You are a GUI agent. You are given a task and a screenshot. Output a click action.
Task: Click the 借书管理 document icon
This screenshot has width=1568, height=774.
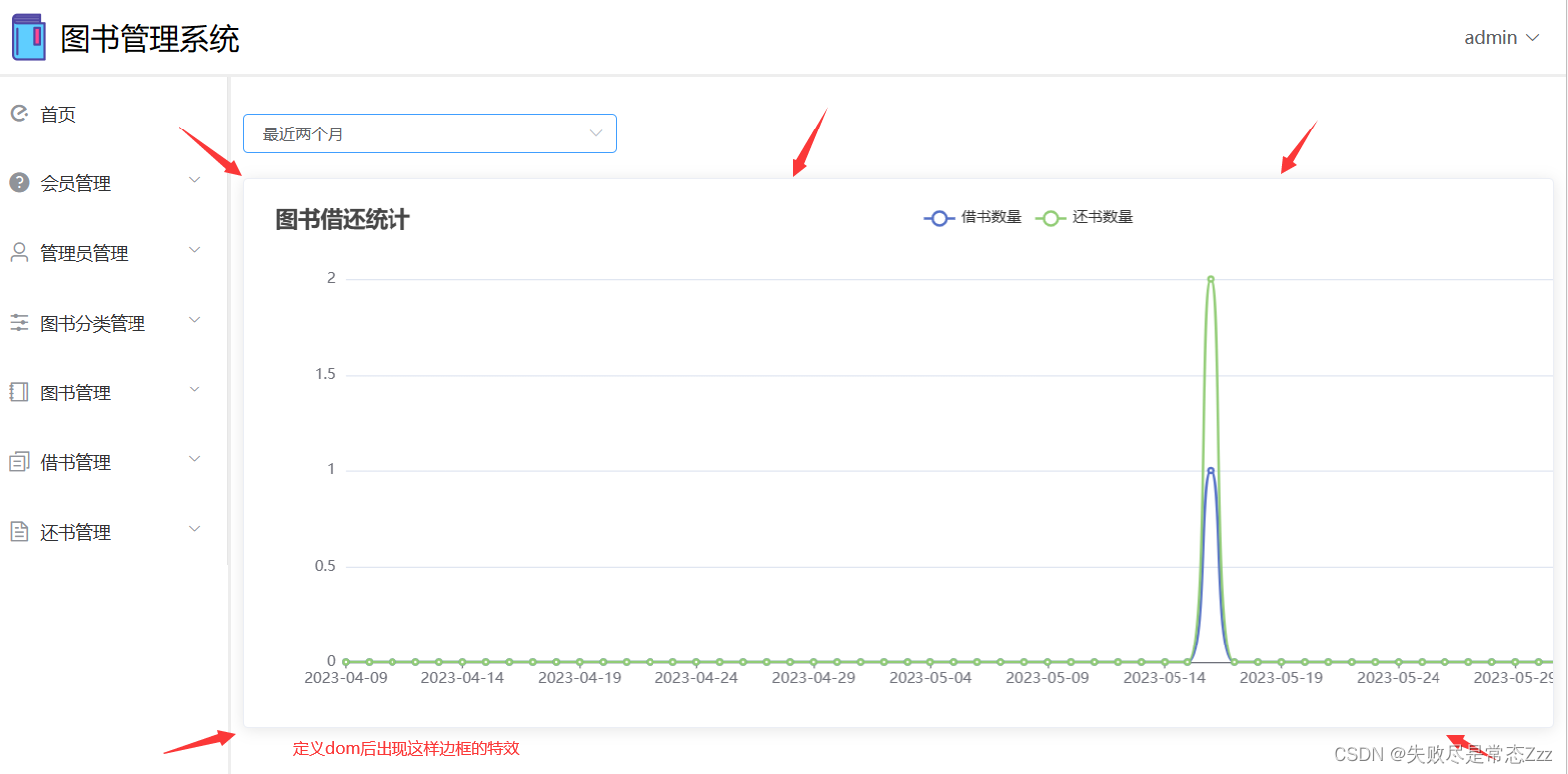coord(19,462)
